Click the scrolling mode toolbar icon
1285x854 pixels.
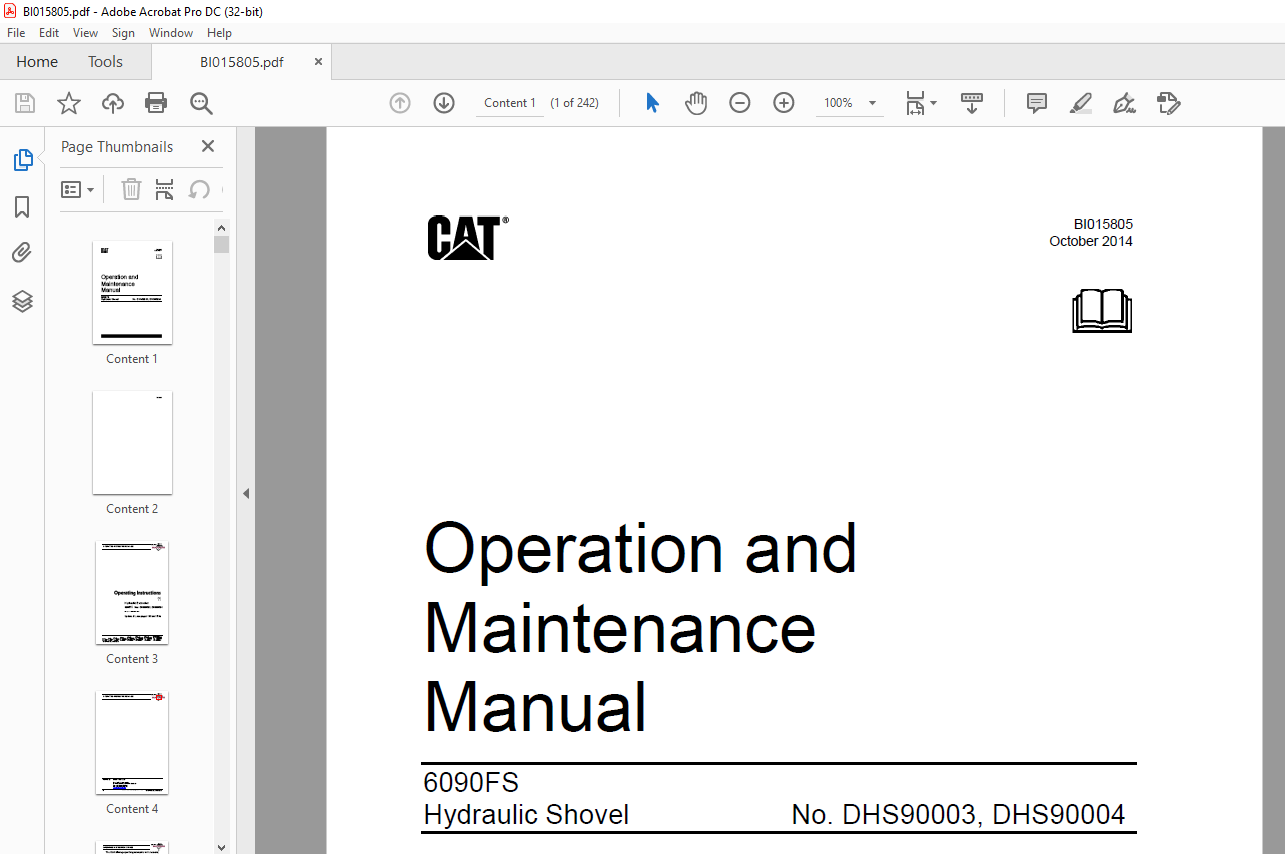(972, 103)
